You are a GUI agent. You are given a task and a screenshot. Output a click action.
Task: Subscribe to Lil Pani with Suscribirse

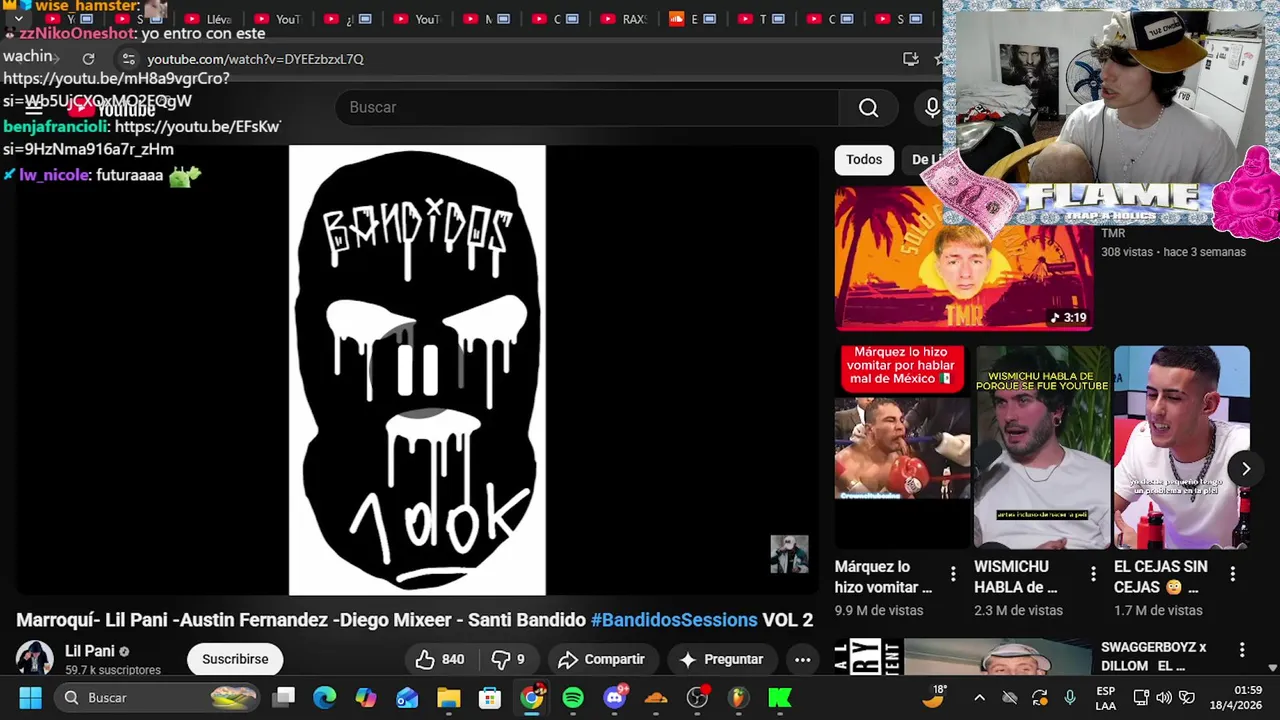235,659
